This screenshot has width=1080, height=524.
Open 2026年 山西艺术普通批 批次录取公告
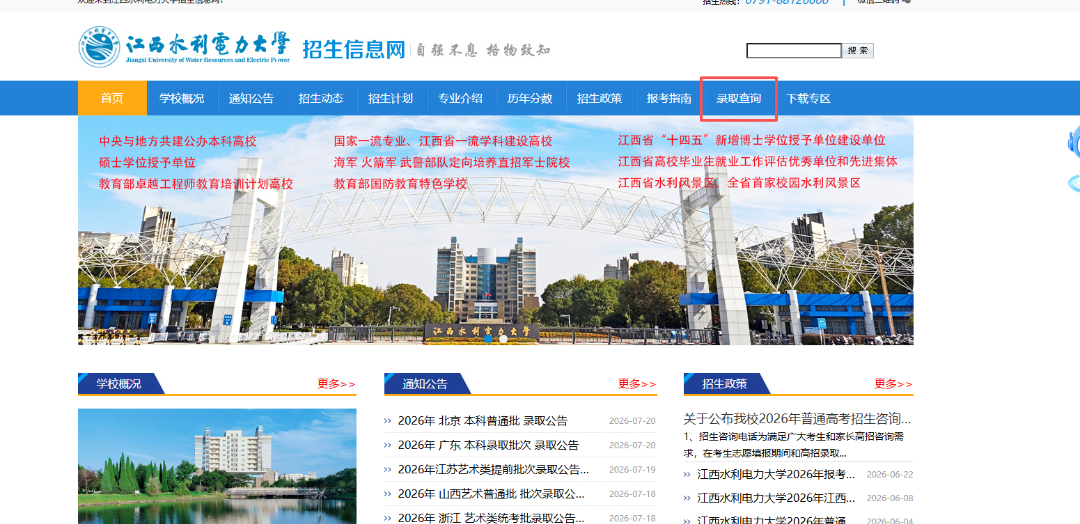pyautogui.click(x=491, y=494)
